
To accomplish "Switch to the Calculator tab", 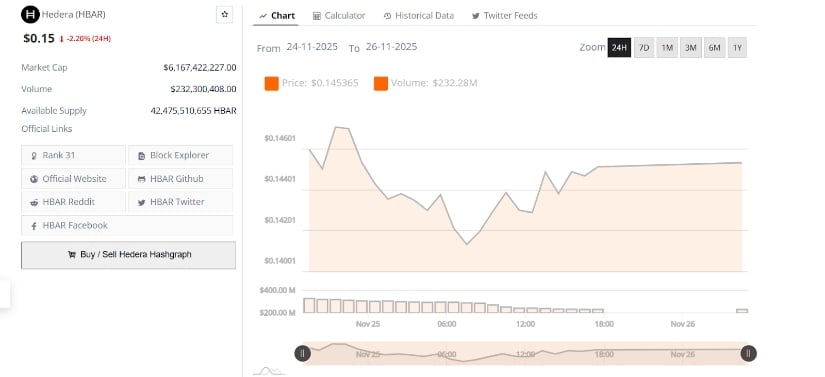I will [x=339, y=16].
